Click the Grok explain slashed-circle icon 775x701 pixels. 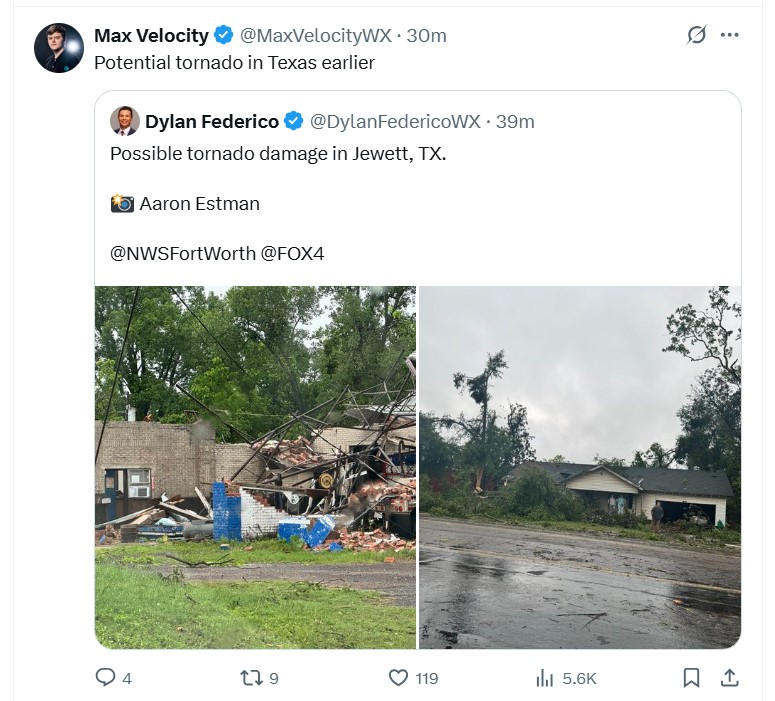coord(696,35)
